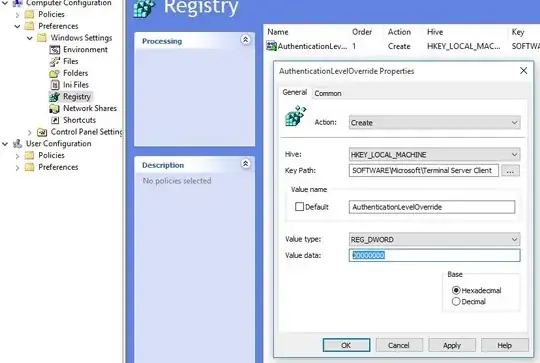
Task: Select the Hexadecimal base radio button
Action: click(456, 290)
